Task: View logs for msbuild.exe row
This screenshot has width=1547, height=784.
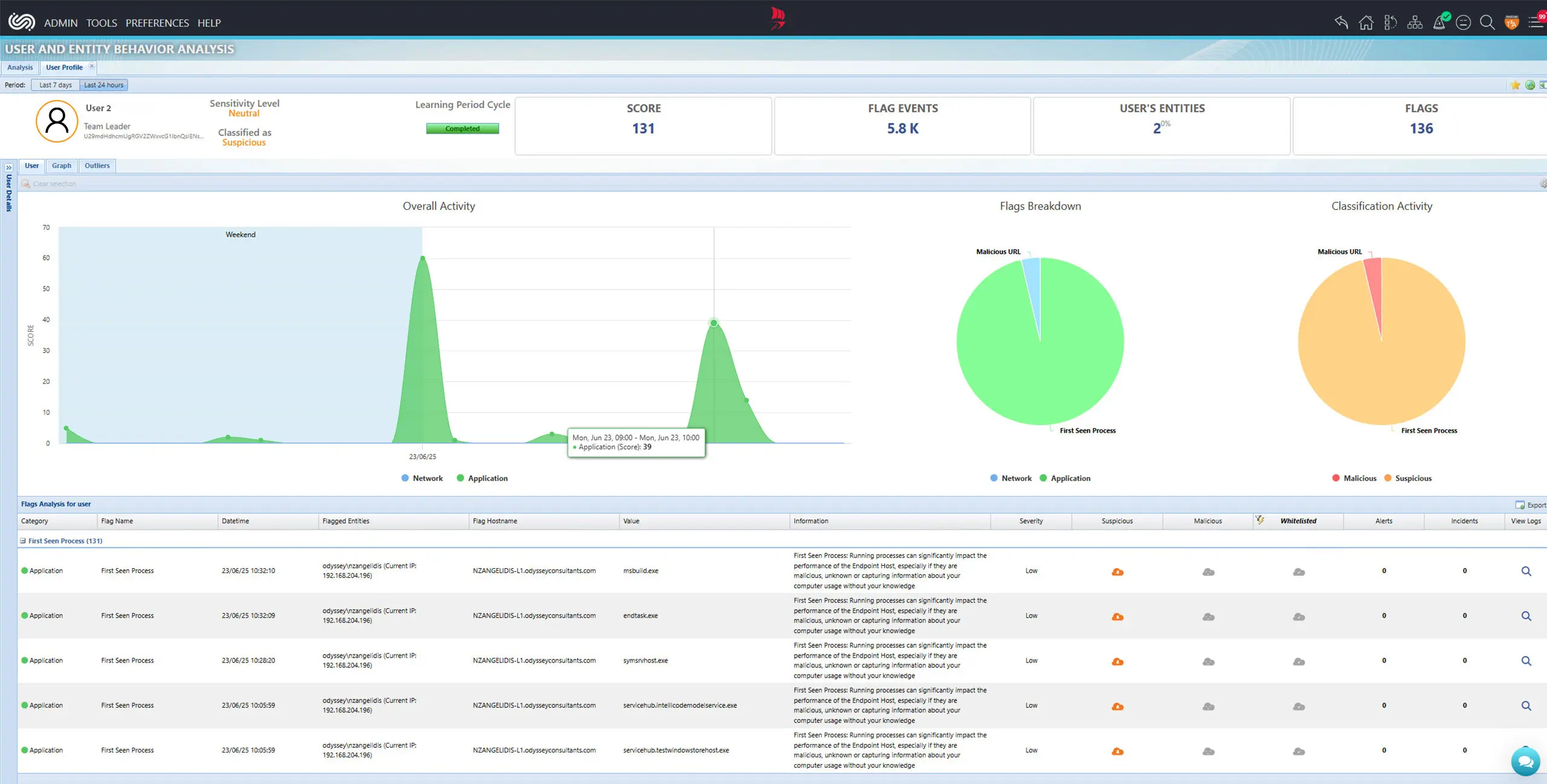Action: 1526,571
